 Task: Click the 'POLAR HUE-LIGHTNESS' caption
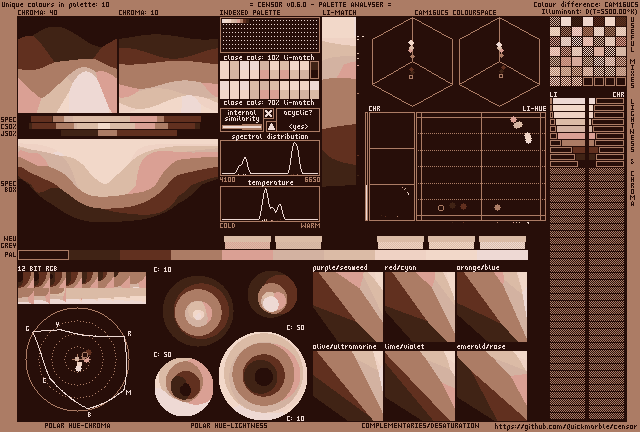coord(229,425)
